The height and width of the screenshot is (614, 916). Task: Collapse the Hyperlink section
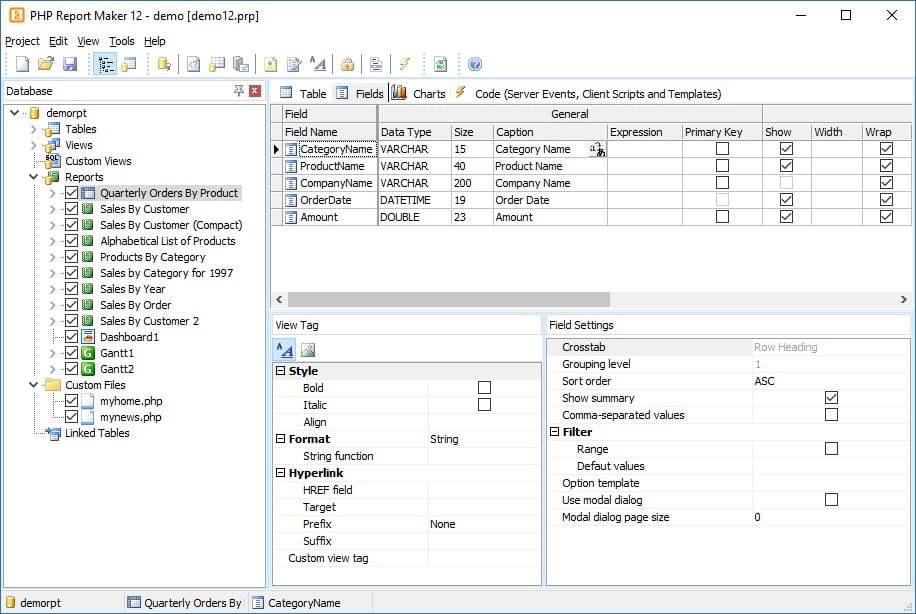280,472
